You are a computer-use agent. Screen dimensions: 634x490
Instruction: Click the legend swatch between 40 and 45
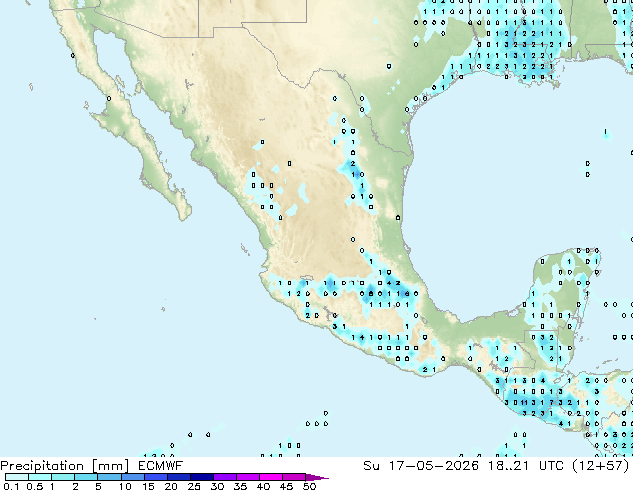click(x=271, y=477)
